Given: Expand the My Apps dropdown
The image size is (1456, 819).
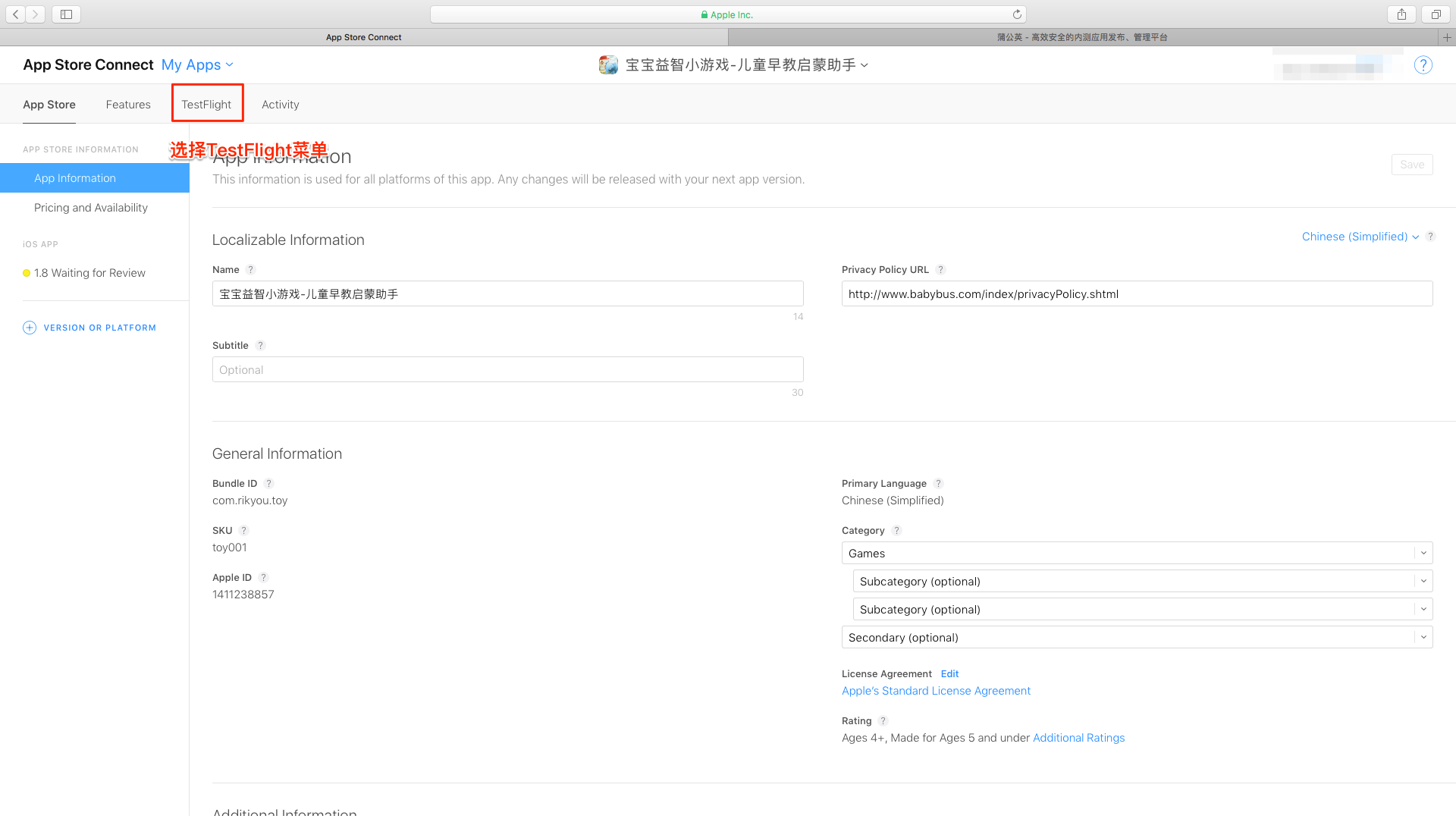Looking at the screenshot, I should 197,65.
